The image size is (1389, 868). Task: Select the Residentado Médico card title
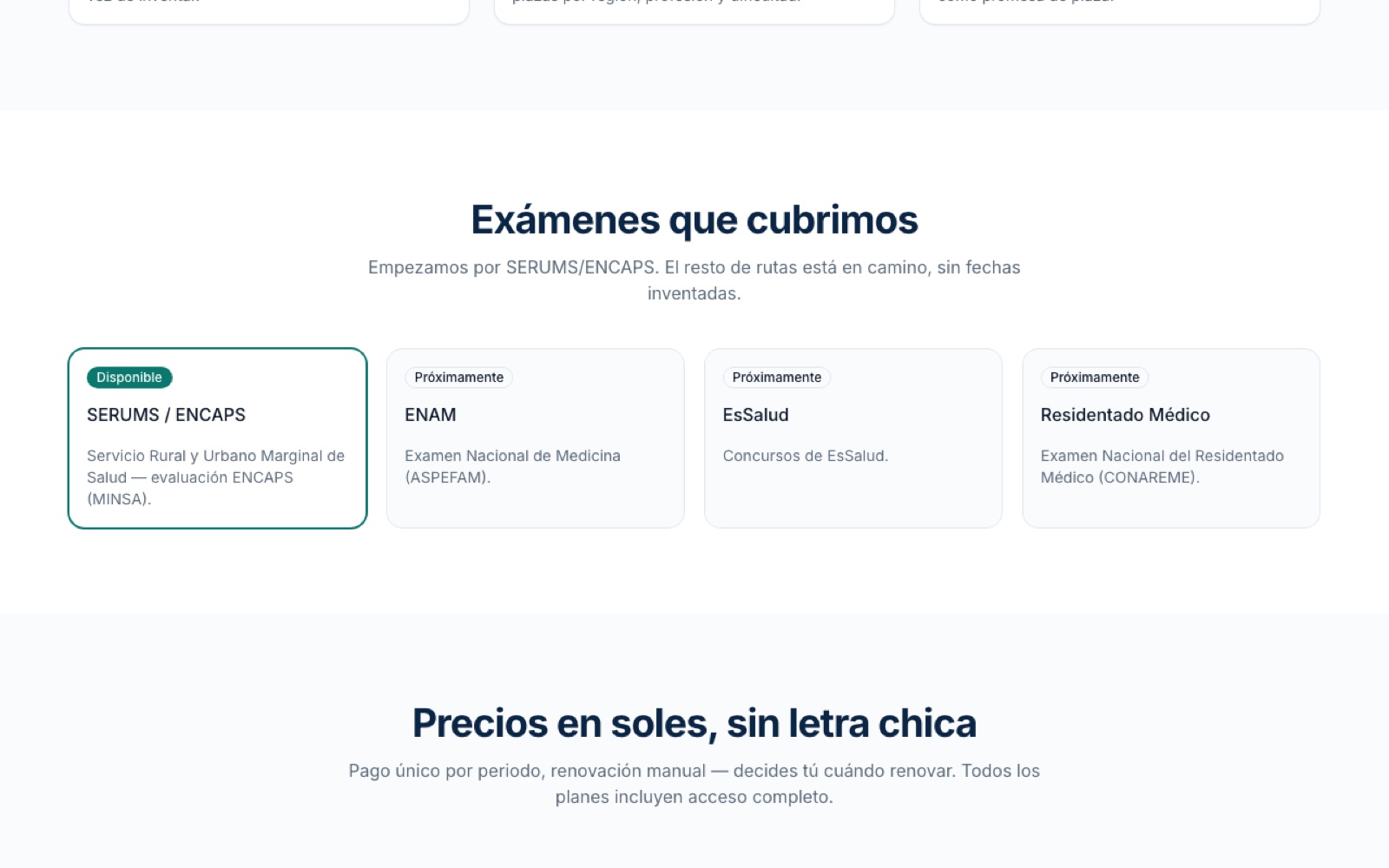pyautogui.click(x=1125, y=415)
